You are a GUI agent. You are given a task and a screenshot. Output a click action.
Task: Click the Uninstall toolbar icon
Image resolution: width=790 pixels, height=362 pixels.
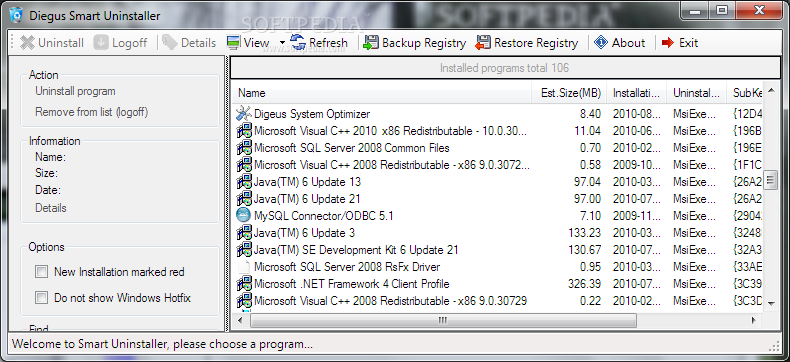tap(27, 43)
